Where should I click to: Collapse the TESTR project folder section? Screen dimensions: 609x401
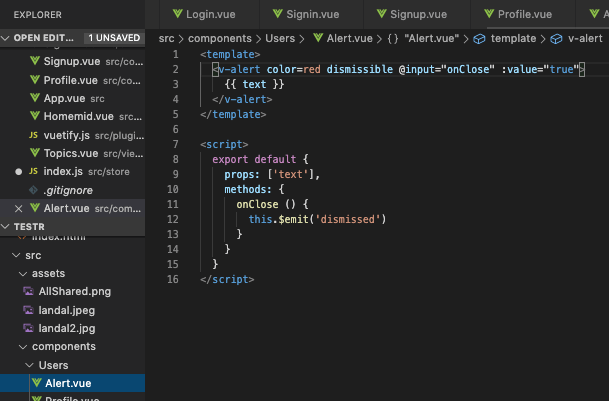(x=7, y=227)
